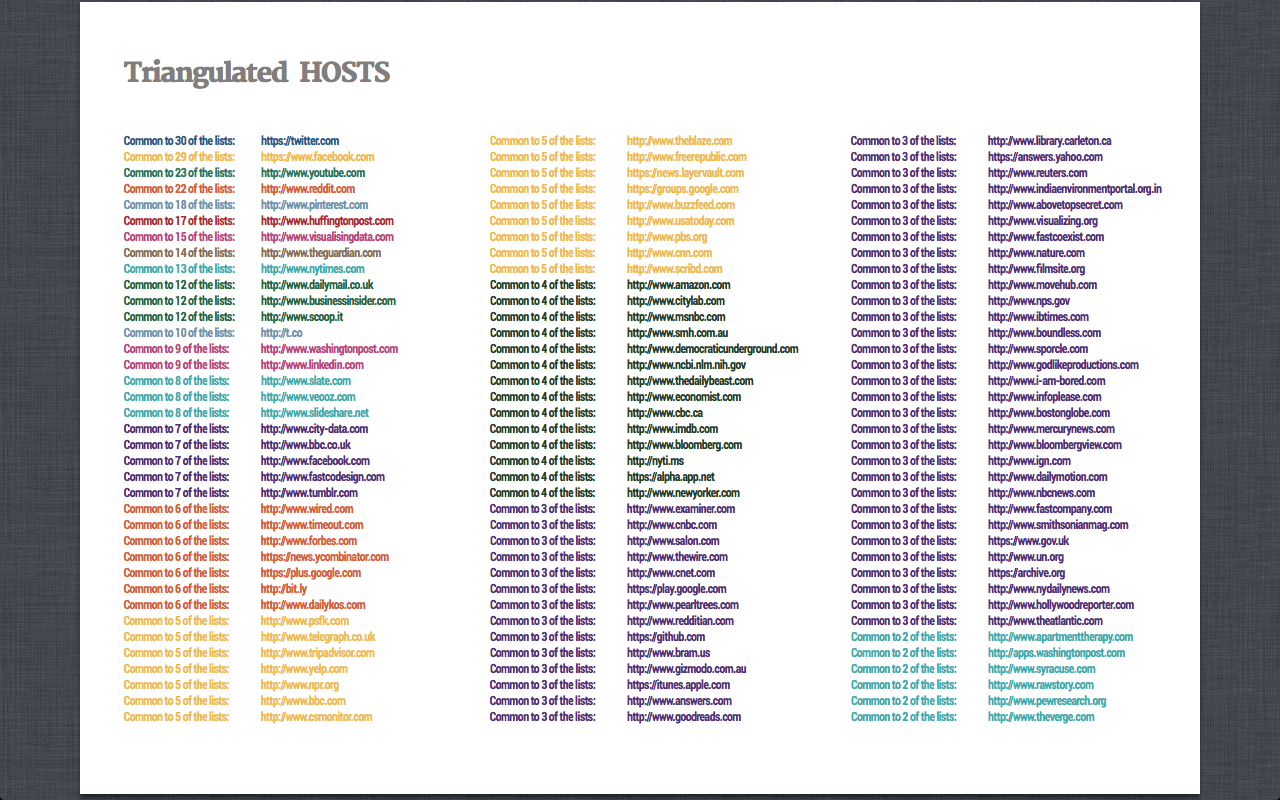Open http://www.csmonitor.com link
This screenshot has width=1280, height=800.
(316, 717)
